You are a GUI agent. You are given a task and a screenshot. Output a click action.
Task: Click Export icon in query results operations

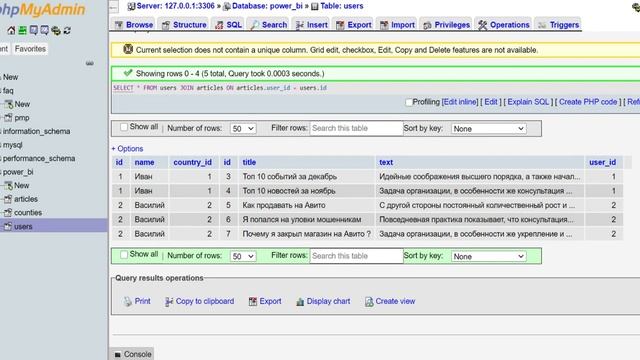(253, 301)
